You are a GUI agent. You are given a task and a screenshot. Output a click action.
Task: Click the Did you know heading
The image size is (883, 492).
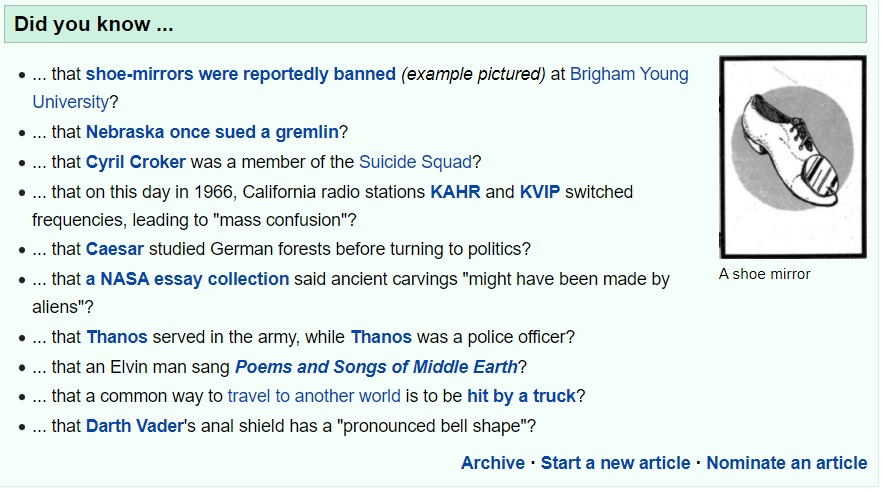tap(94, 25)
